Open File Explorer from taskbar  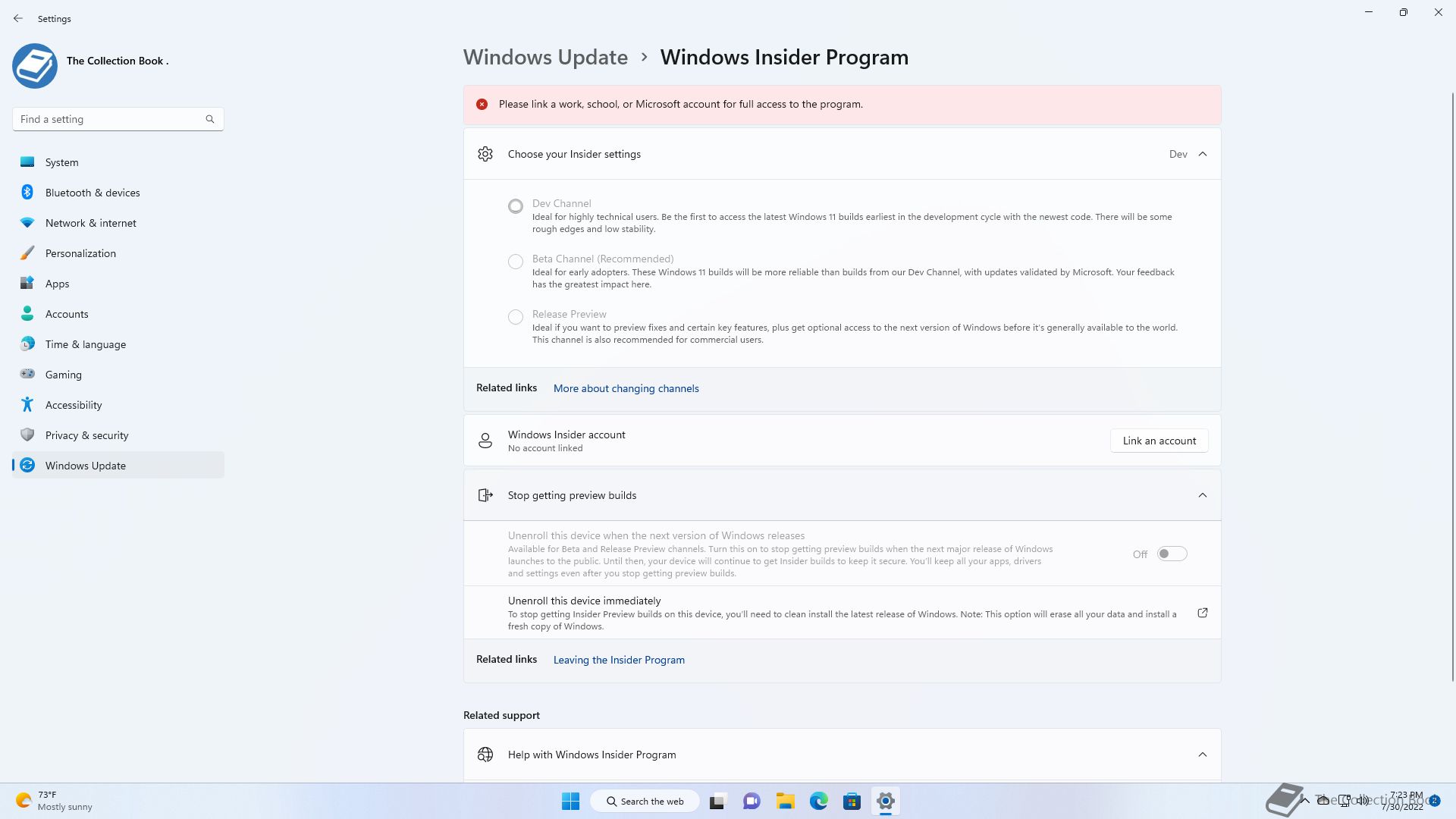(785, 801)
